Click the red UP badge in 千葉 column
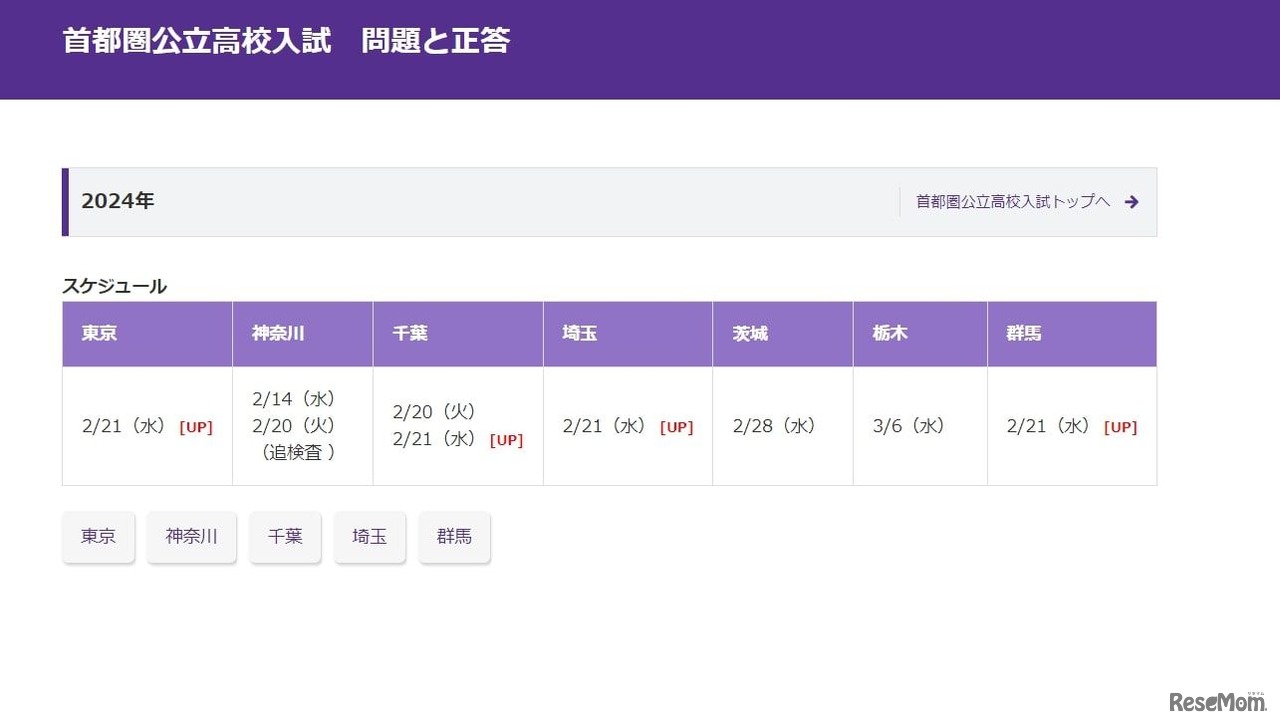Image resolution: width=1280 pixels, height=725 pixels. (506, 441)
